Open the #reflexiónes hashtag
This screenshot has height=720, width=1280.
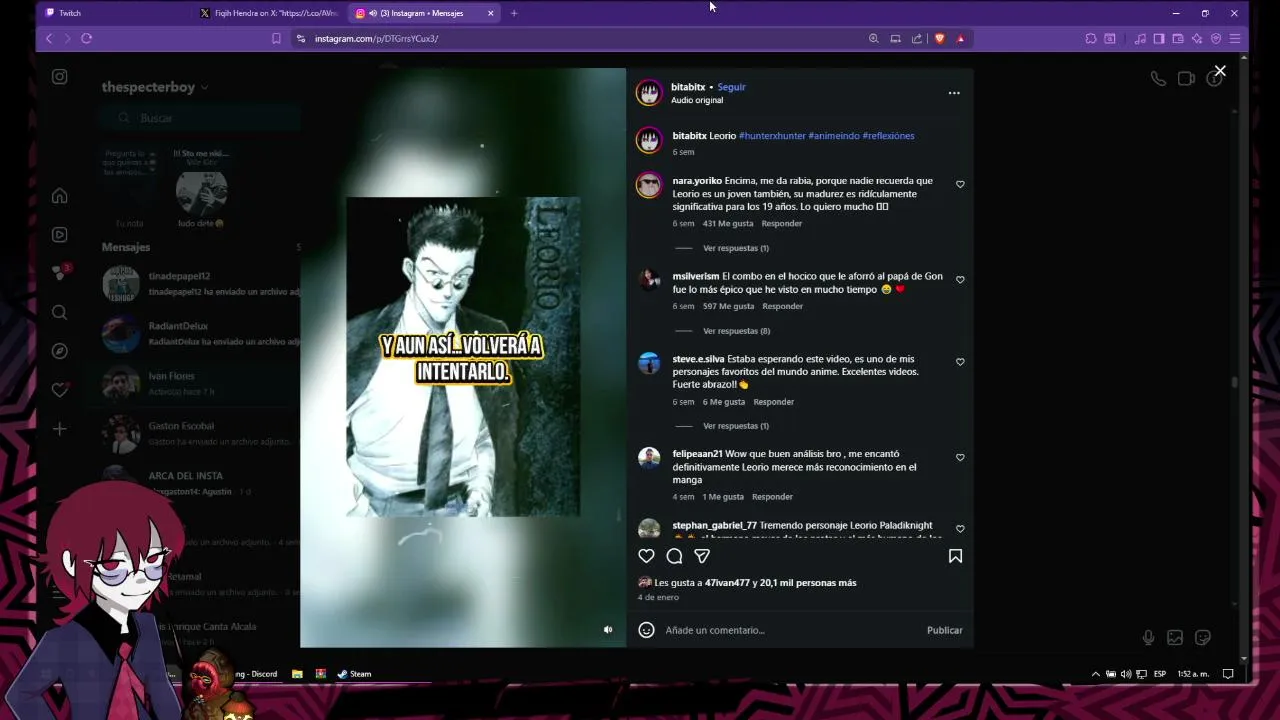[888, 136]
